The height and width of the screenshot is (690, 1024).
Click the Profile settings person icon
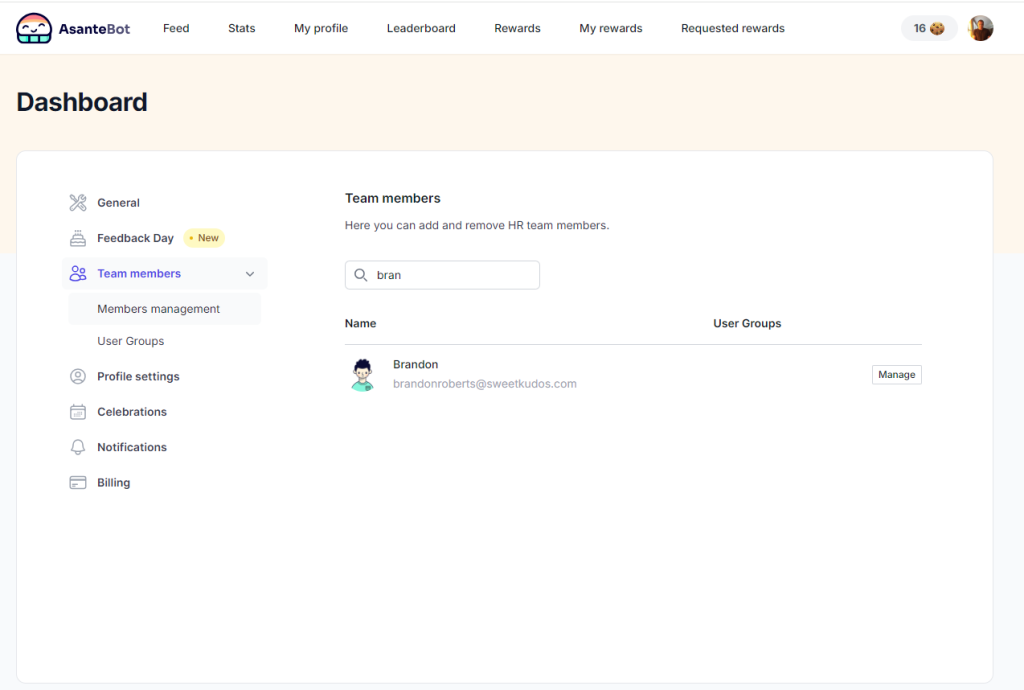click(x=78, y=377)
